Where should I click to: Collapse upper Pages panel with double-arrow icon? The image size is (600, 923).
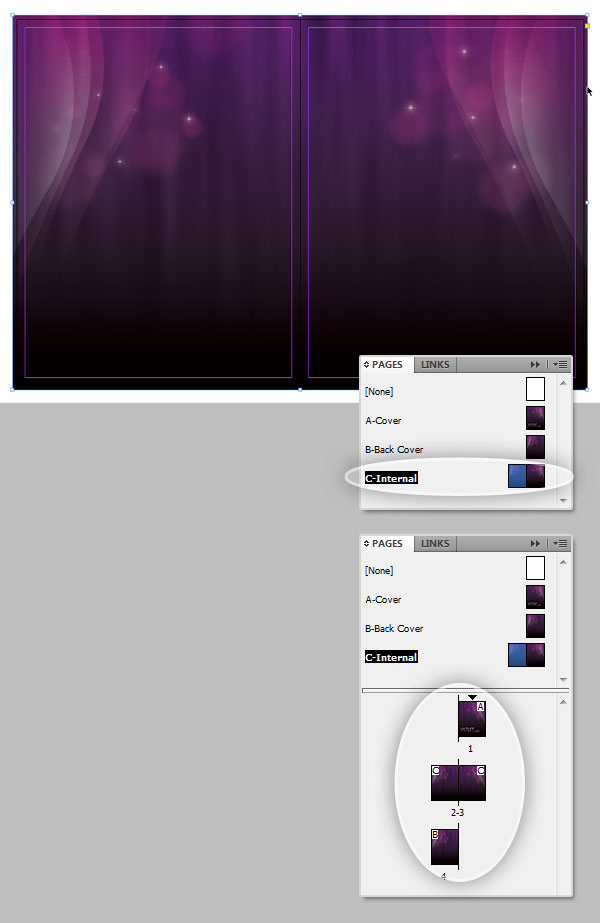[535, 364]
